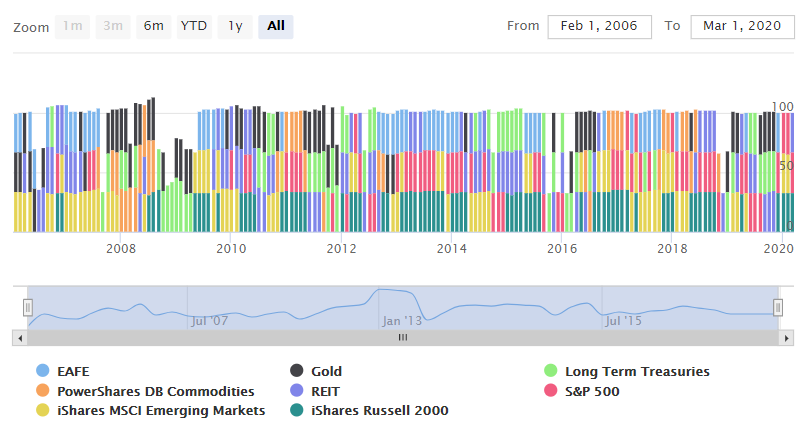Click the 2012 x-axis label
The image size is (810, 432).
[341, 249]
